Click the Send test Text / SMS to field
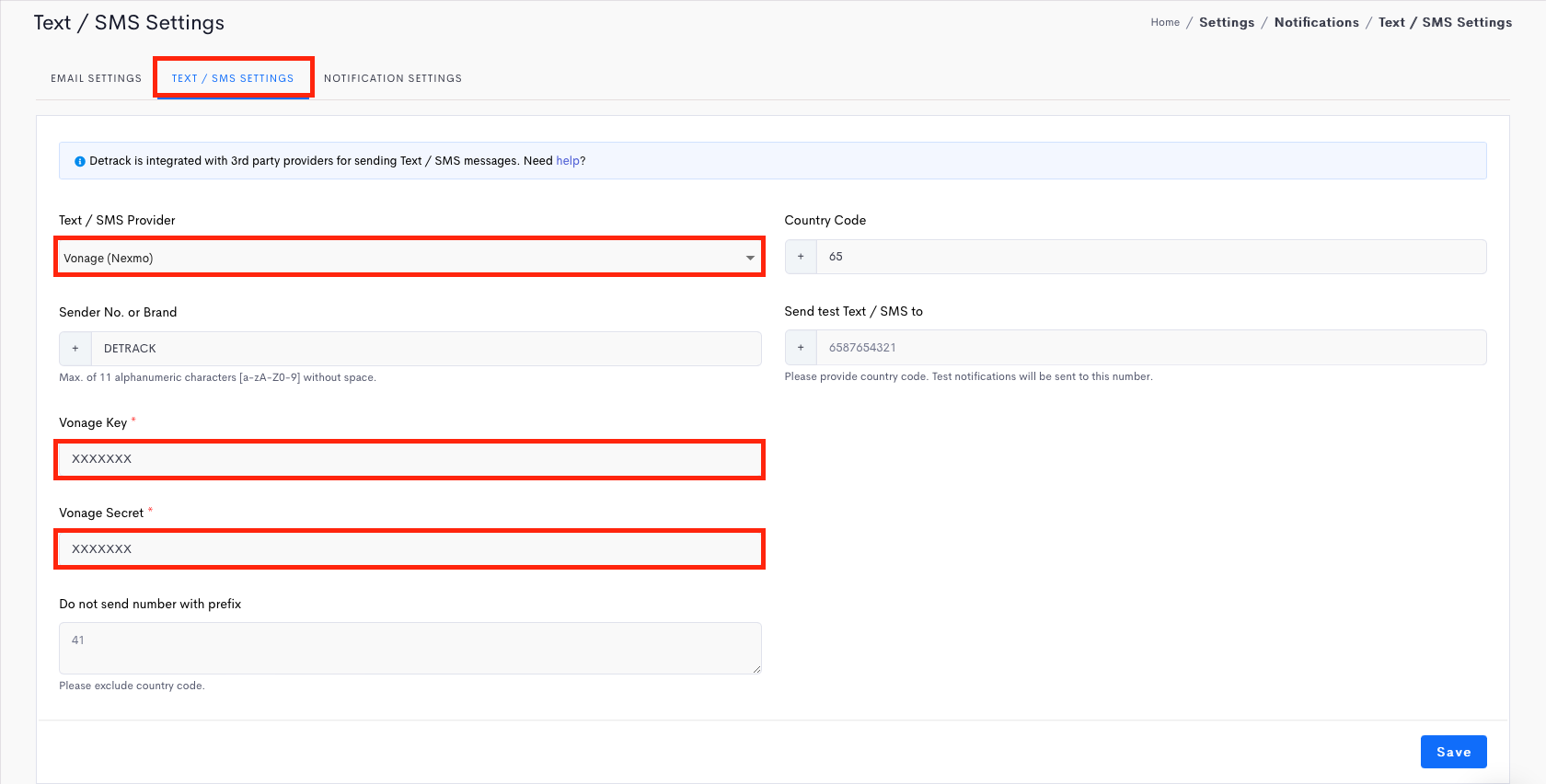Image resolution: width=1546 pixels, height=784 pixels. point(1151,348)
